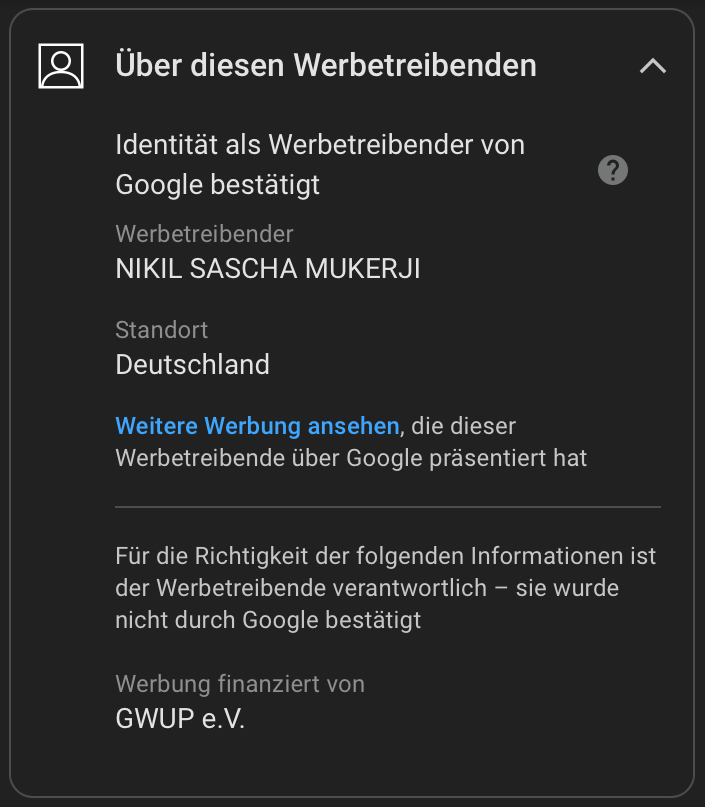This screenshot has width=705, height=807.
Task: Click the Identität als Werbetreibender text
Action: (x=320, y=145)
